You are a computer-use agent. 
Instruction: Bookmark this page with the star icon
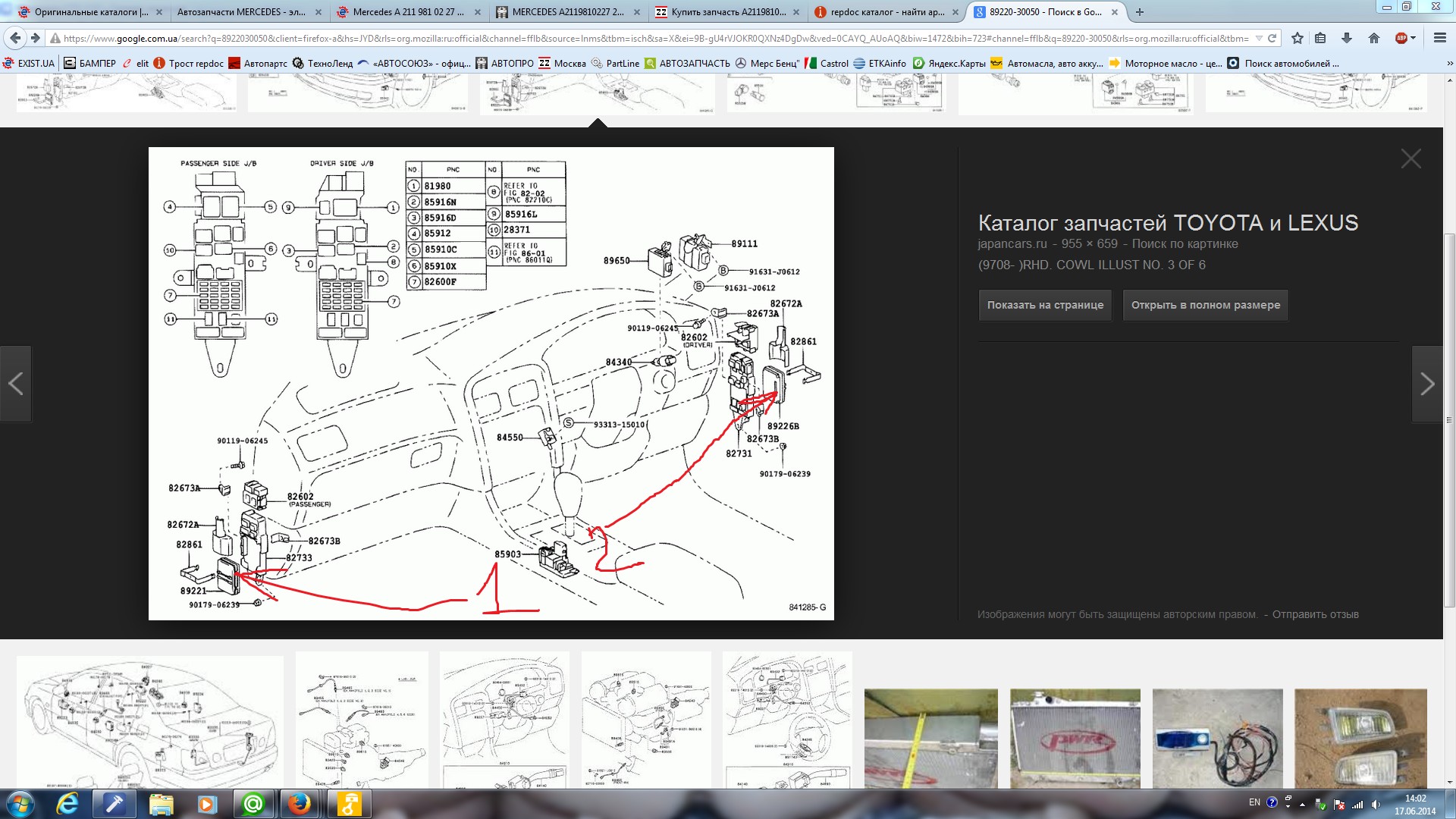[1298, 38]
